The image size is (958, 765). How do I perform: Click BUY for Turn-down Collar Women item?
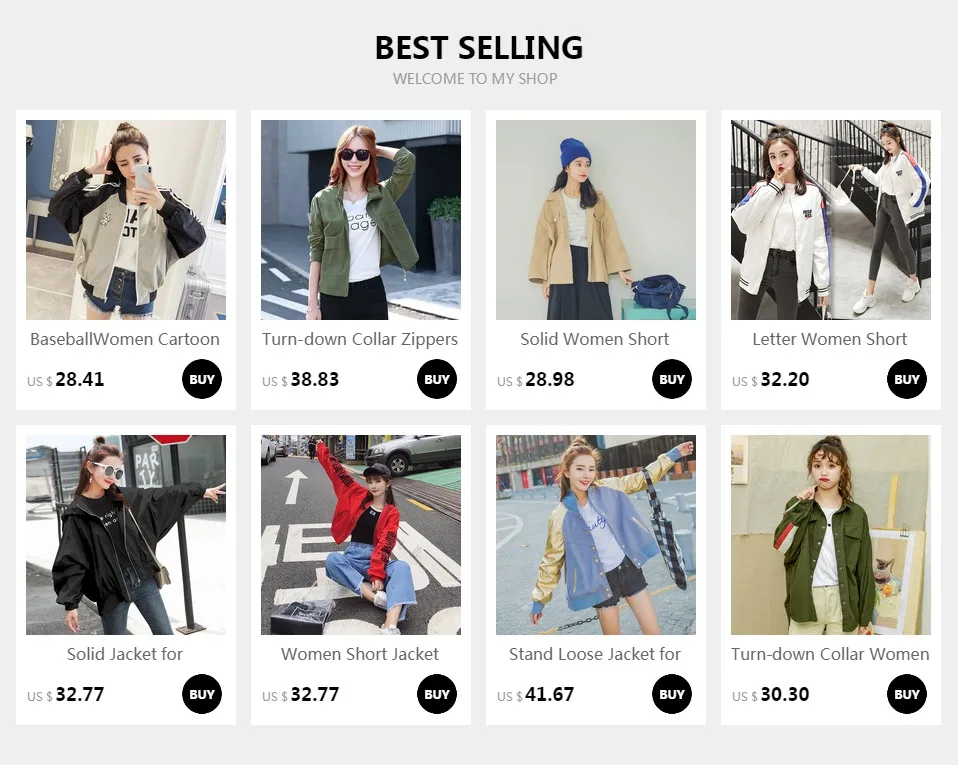tap(907, 694)
